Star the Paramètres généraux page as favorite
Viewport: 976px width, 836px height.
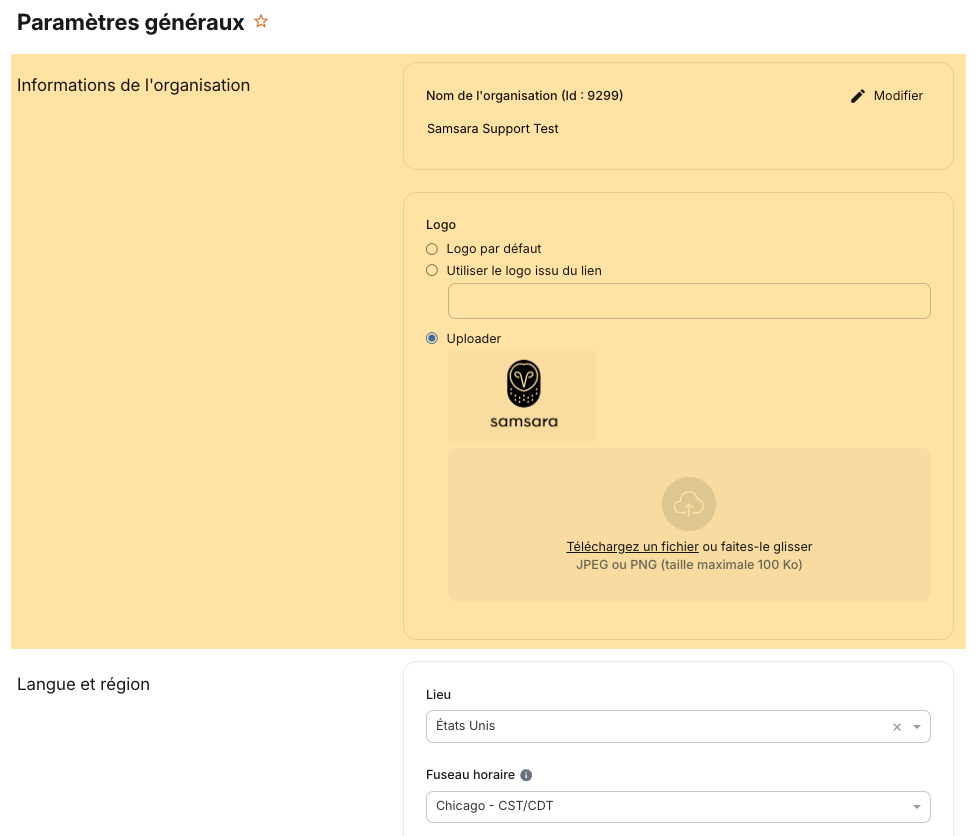point(261,22)
